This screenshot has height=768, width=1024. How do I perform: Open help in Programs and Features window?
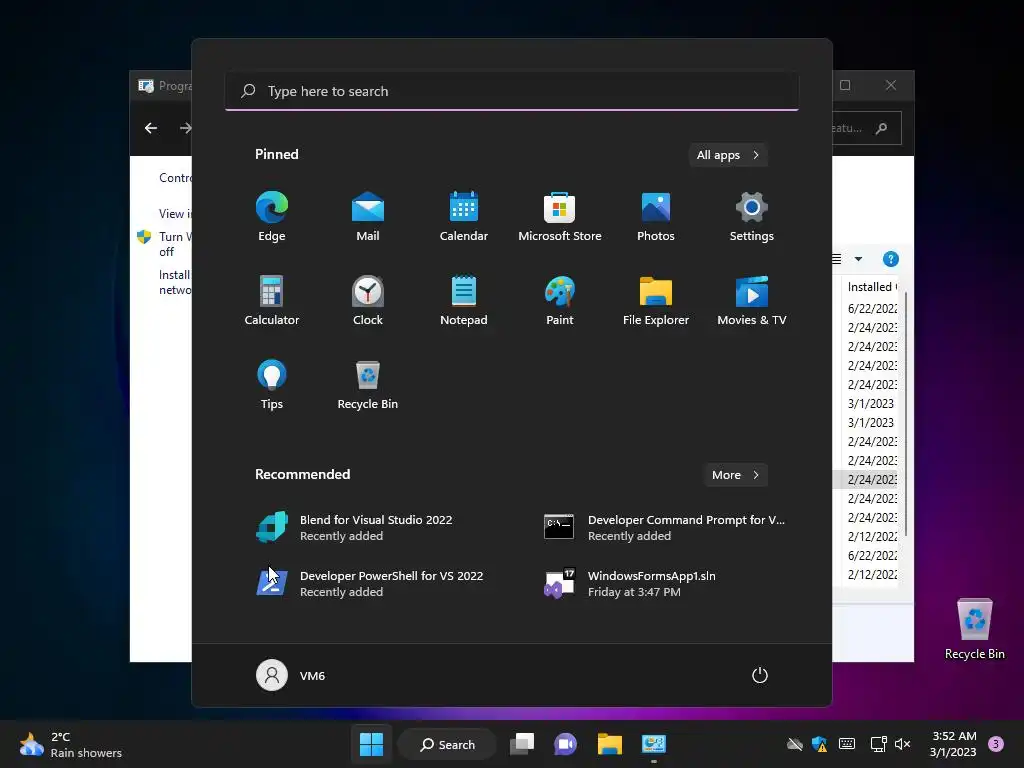891,259
